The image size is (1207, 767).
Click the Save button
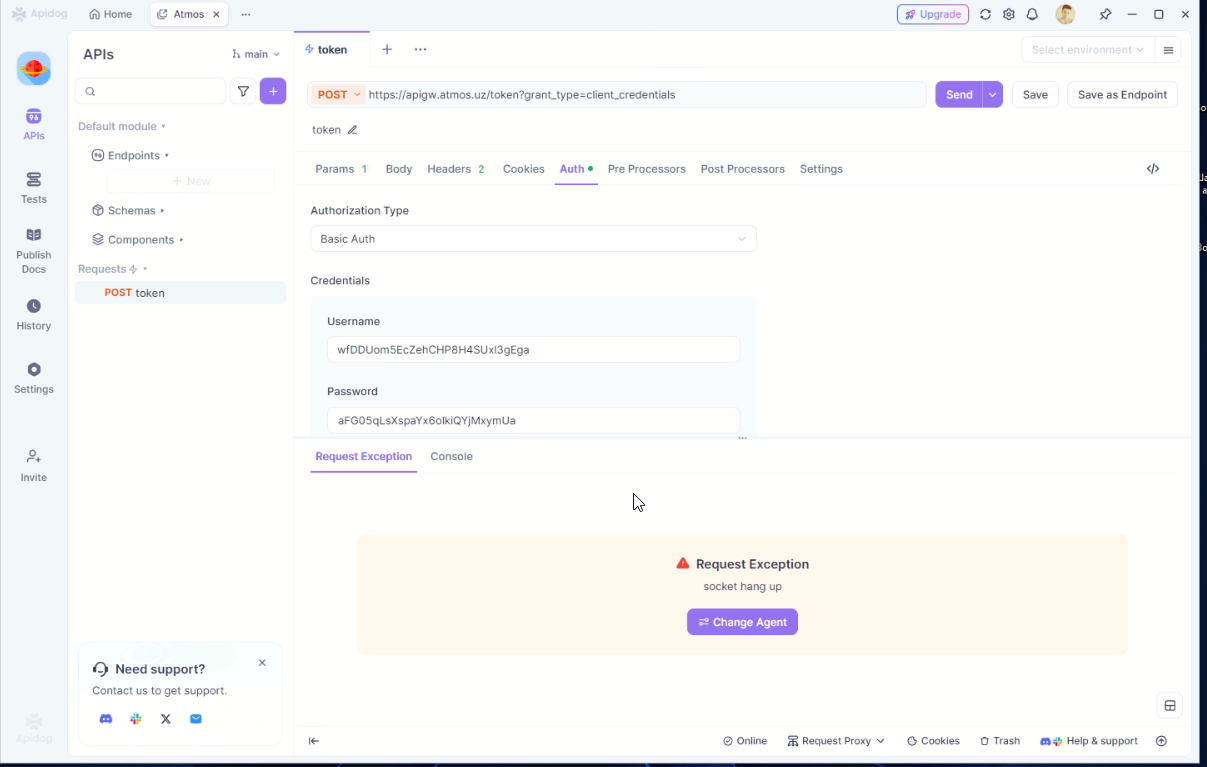click(1035, 95)
